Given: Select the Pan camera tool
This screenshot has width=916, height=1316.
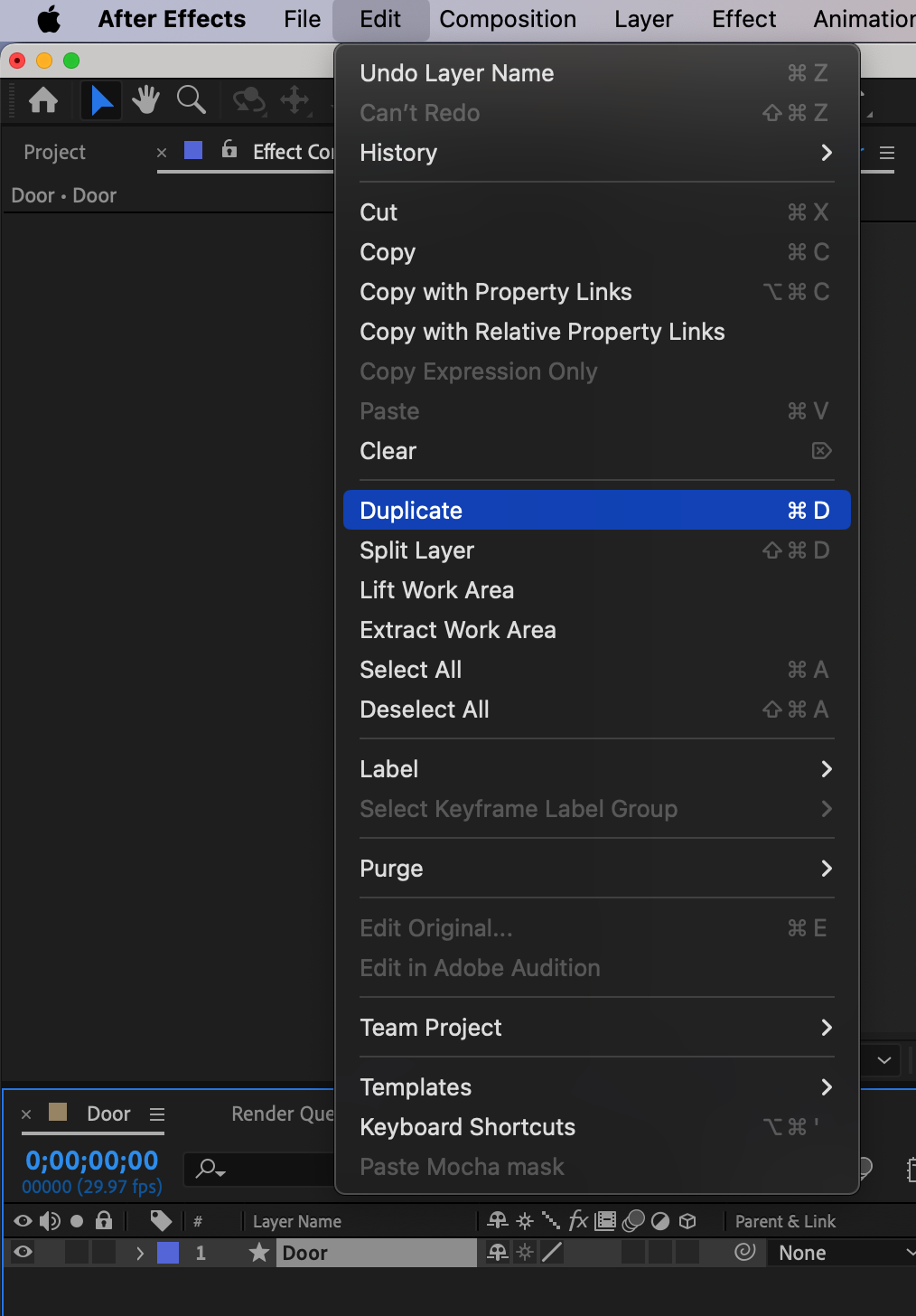Looking at the screenshot, I should (x=294, y=99).
